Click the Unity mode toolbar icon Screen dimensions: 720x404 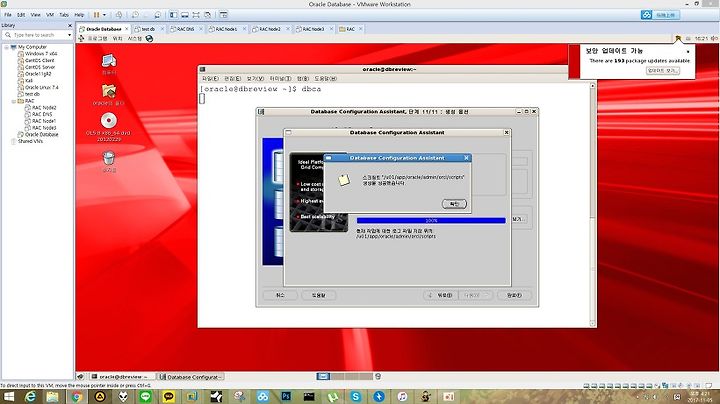click(x=208, y=15)
